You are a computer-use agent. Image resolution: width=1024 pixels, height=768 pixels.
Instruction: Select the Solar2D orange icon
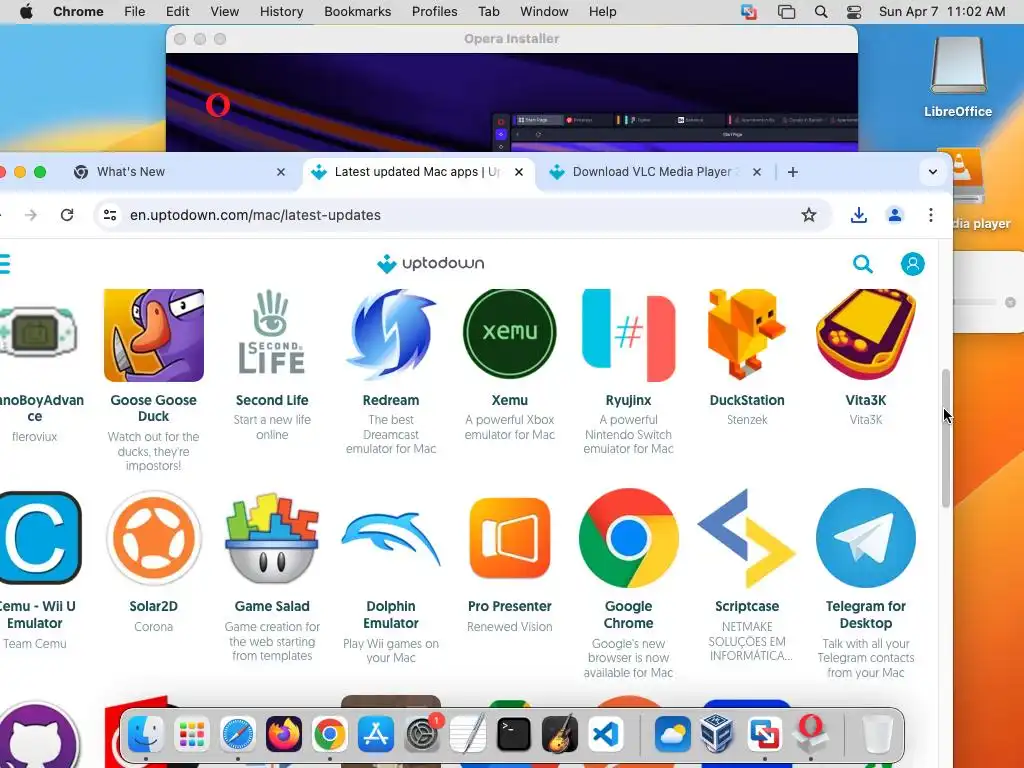(x=153, y=537)
